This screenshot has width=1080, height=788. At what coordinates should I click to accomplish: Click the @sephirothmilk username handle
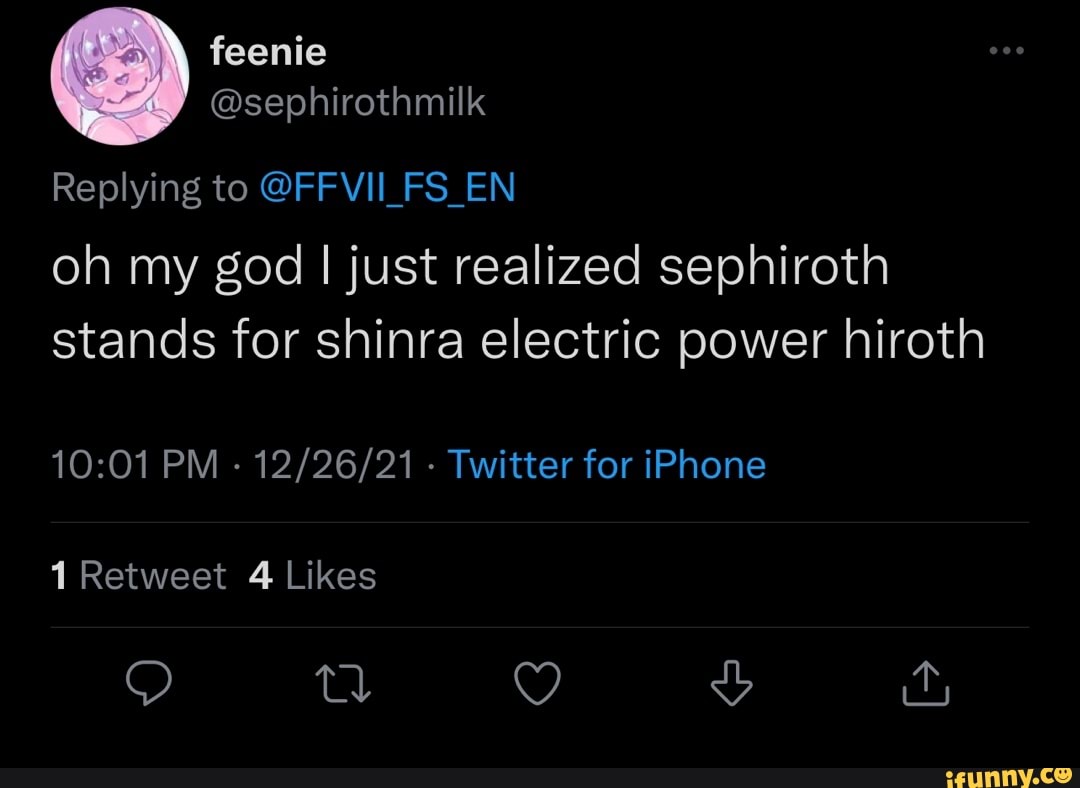coord(348,100)
